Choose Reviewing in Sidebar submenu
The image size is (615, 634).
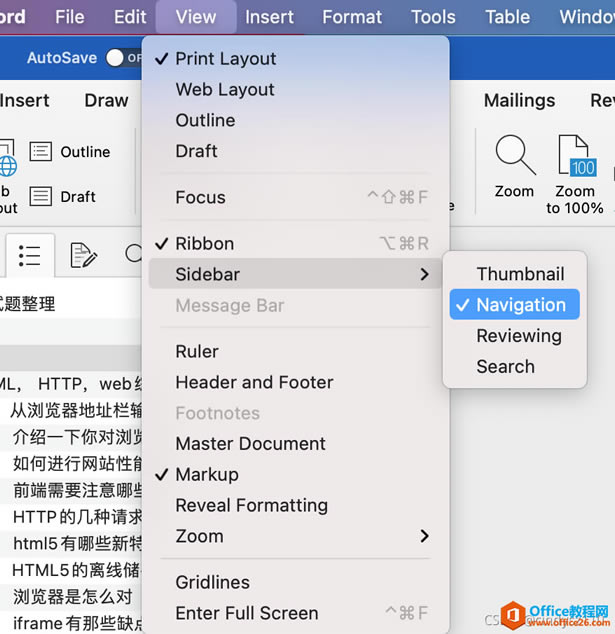tap(514, 336)
